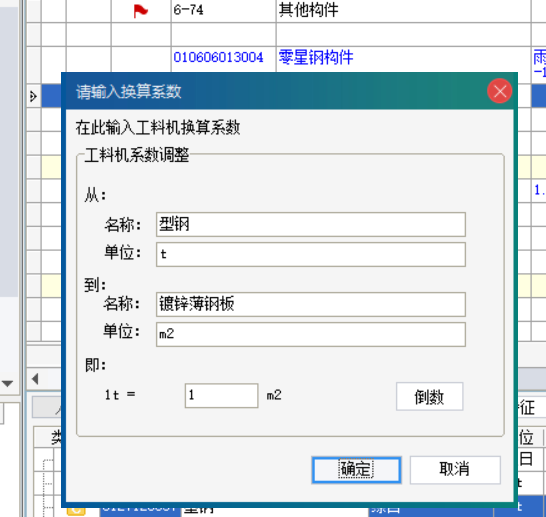
Task: Click the 到 单位 field containing m2
Action: click(x=311, y=334)
